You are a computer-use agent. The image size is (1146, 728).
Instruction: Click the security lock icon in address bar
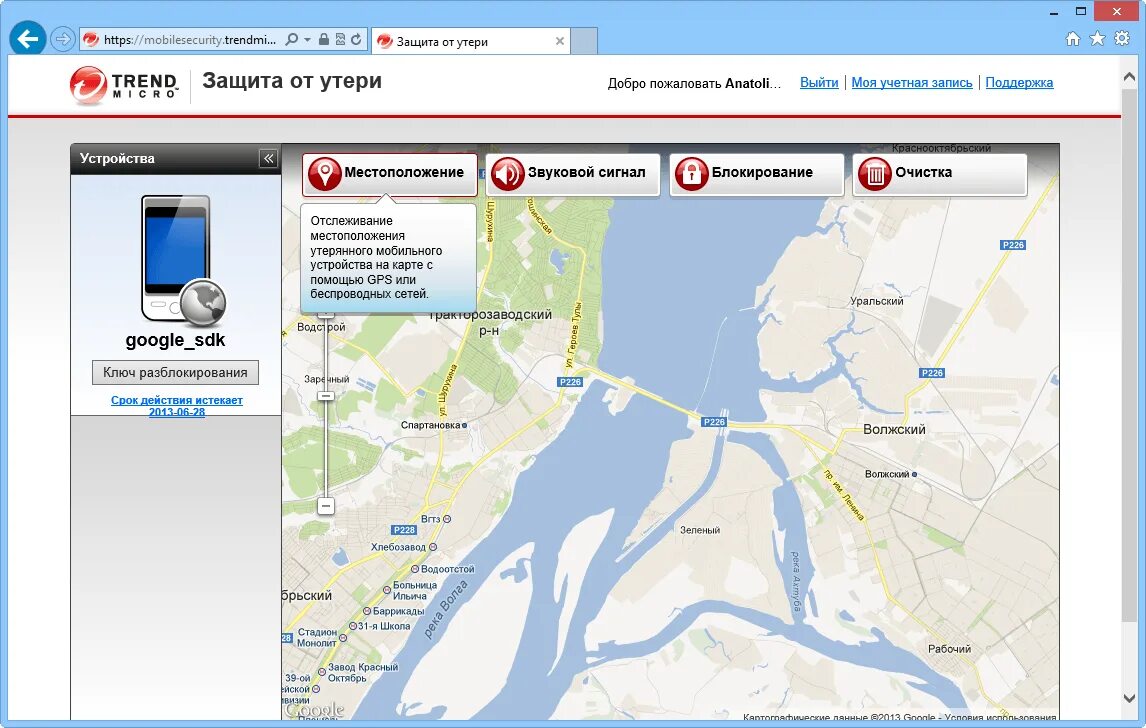click(x=324, y=39)
